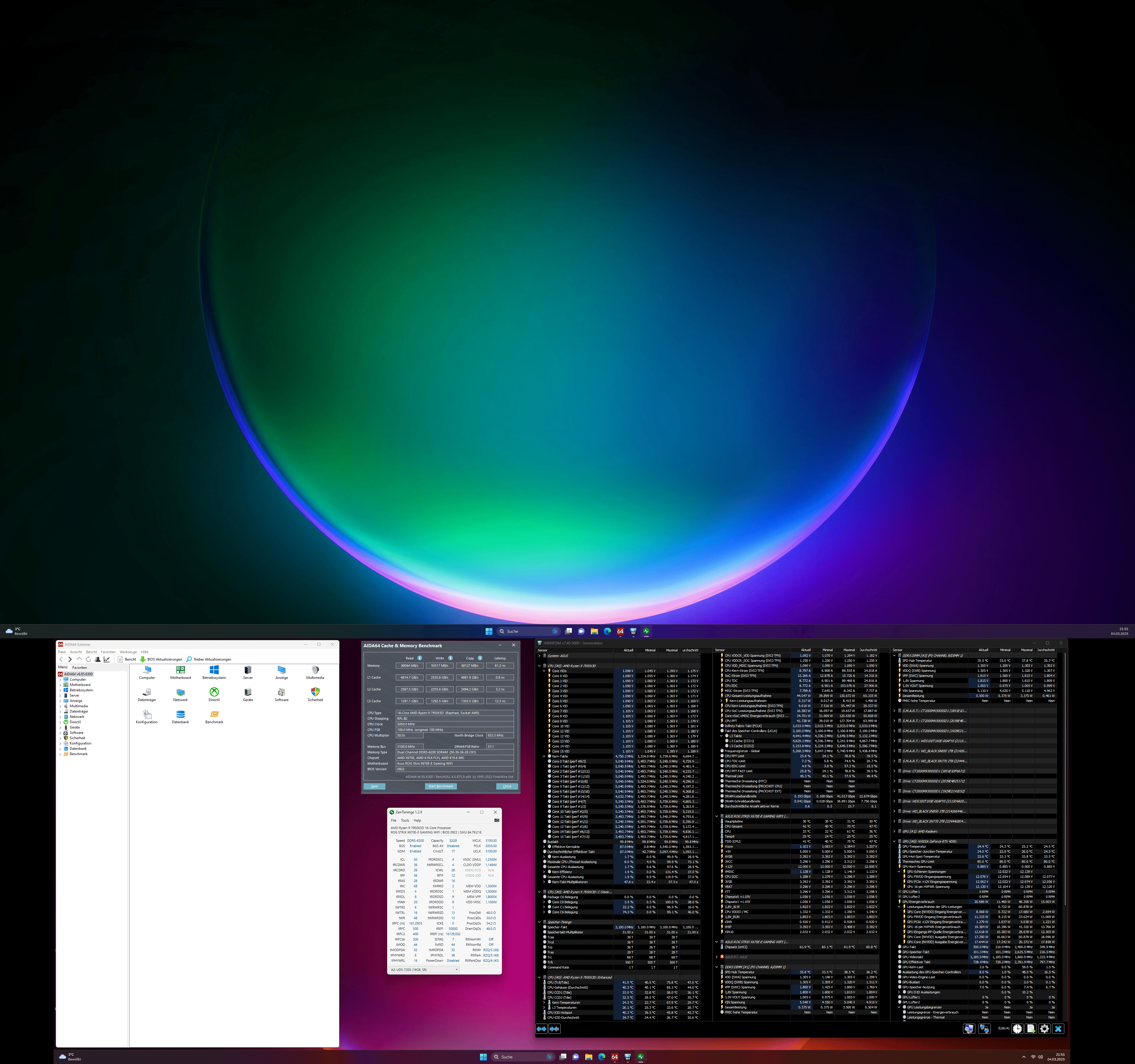Reset HWiNFO sensor clock timer icon
Viewport: 1135px width, 1064px height.
coord(1017,1029)
